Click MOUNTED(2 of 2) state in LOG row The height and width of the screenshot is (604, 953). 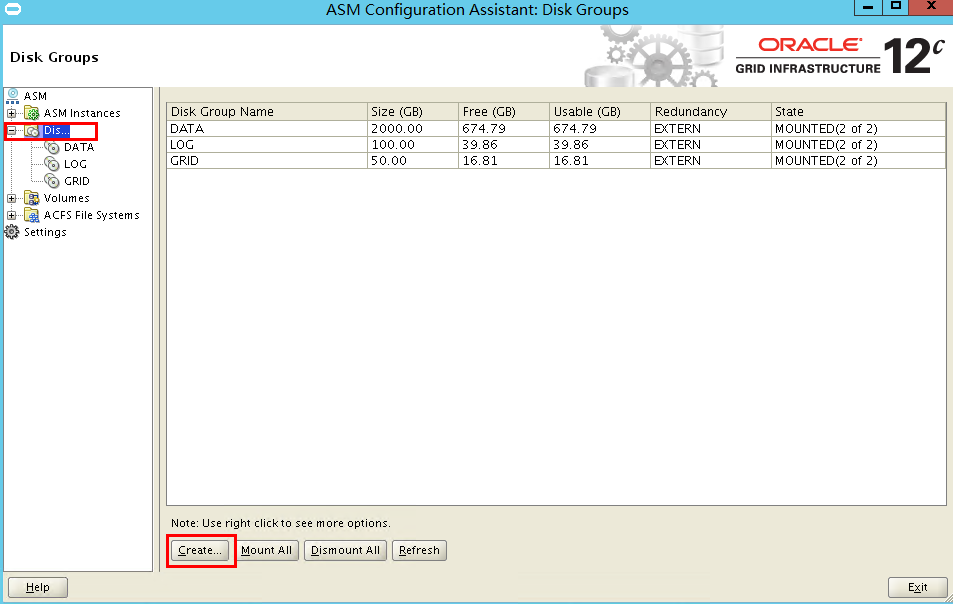pos(858,145)
